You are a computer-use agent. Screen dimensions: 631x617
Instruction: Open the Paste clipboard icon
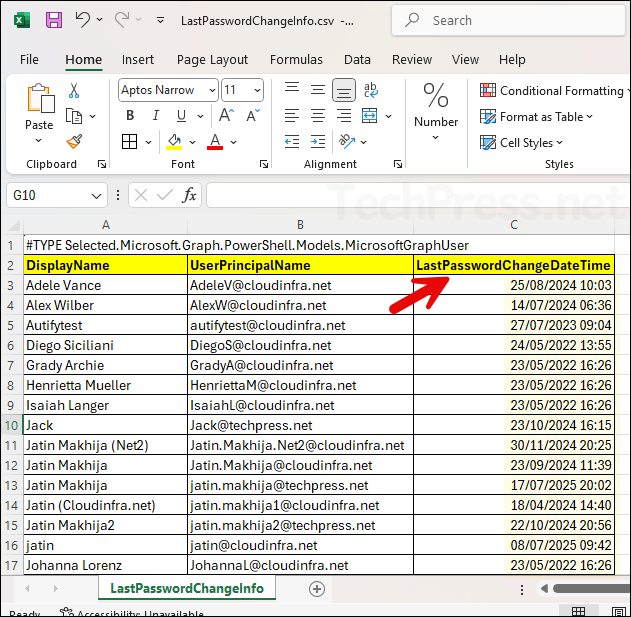(x=40, y=99)
